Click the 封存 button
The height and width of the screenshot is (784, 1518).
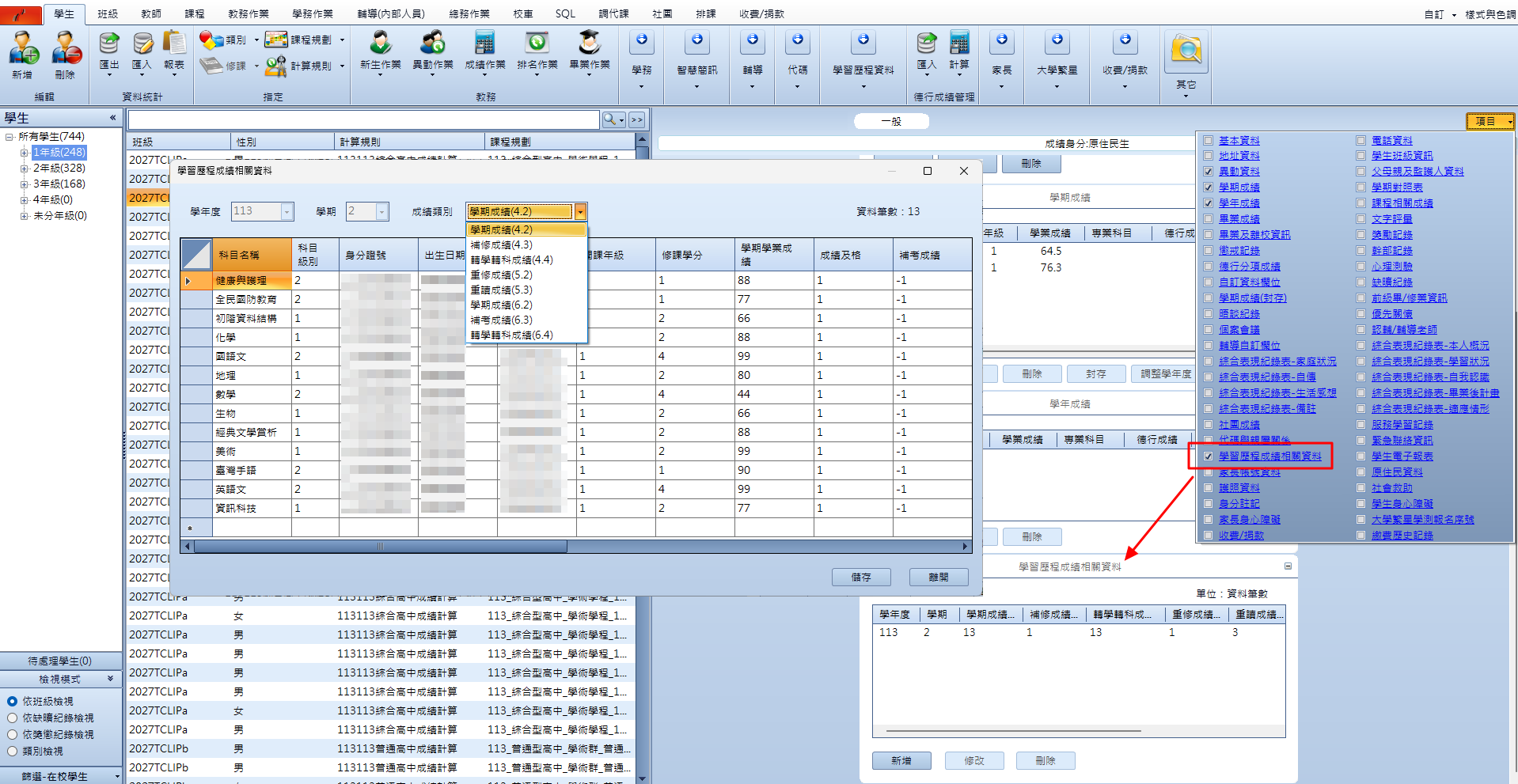point(1096,374)
